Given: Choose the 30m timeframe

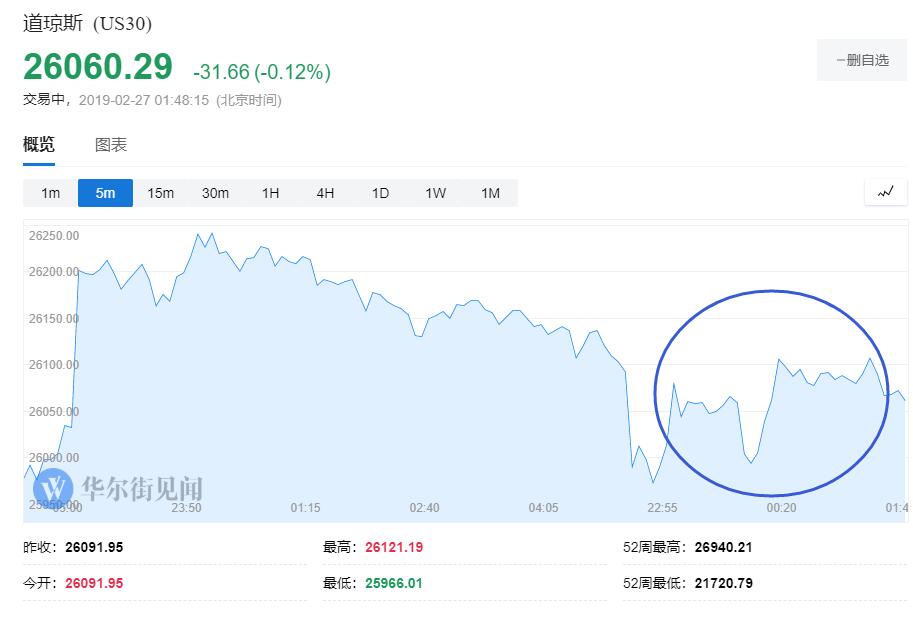Looking at the screenshot, I should [215, 193].
